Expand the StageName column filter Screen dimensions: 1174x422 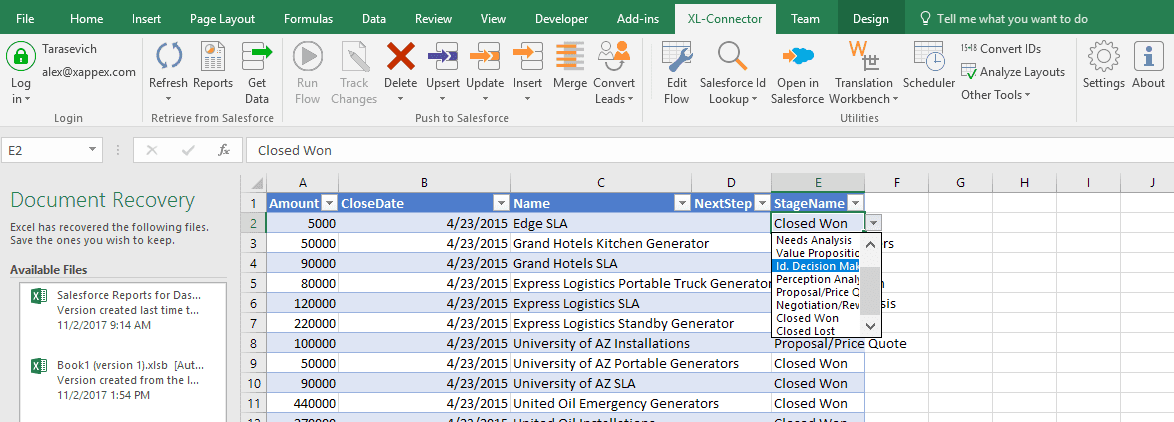coord(855,203)
